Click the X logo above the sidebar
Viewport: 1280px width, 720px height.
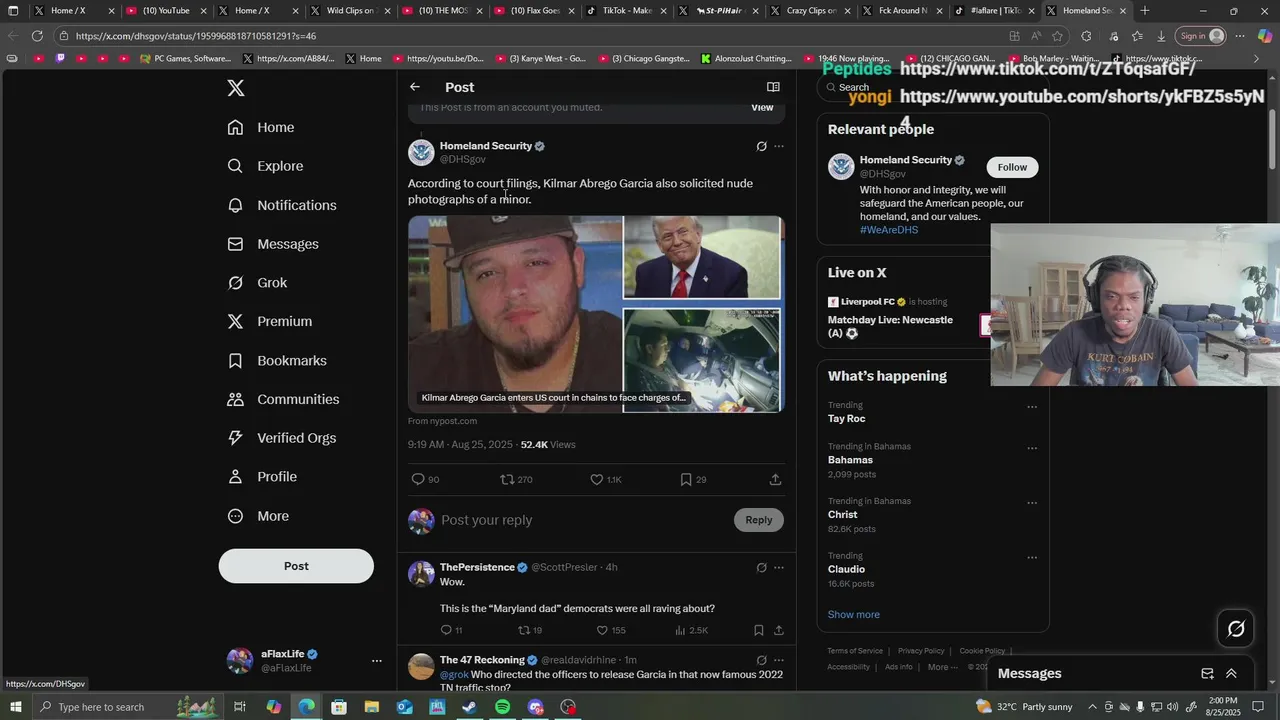click(x=236, y=88)
